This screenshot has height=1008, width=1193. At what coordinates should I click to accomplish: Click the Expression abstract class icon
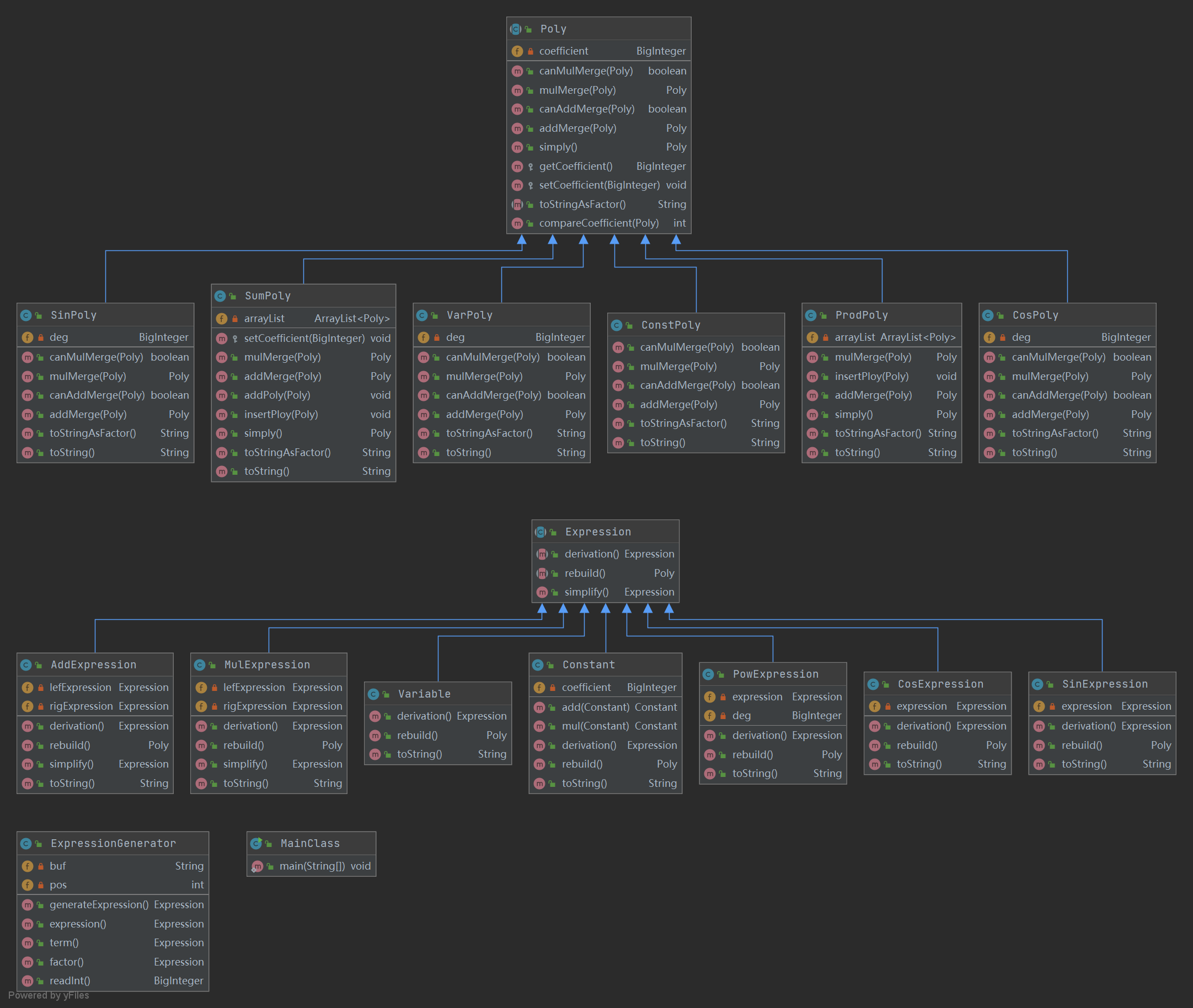click(x=540, y=532)
